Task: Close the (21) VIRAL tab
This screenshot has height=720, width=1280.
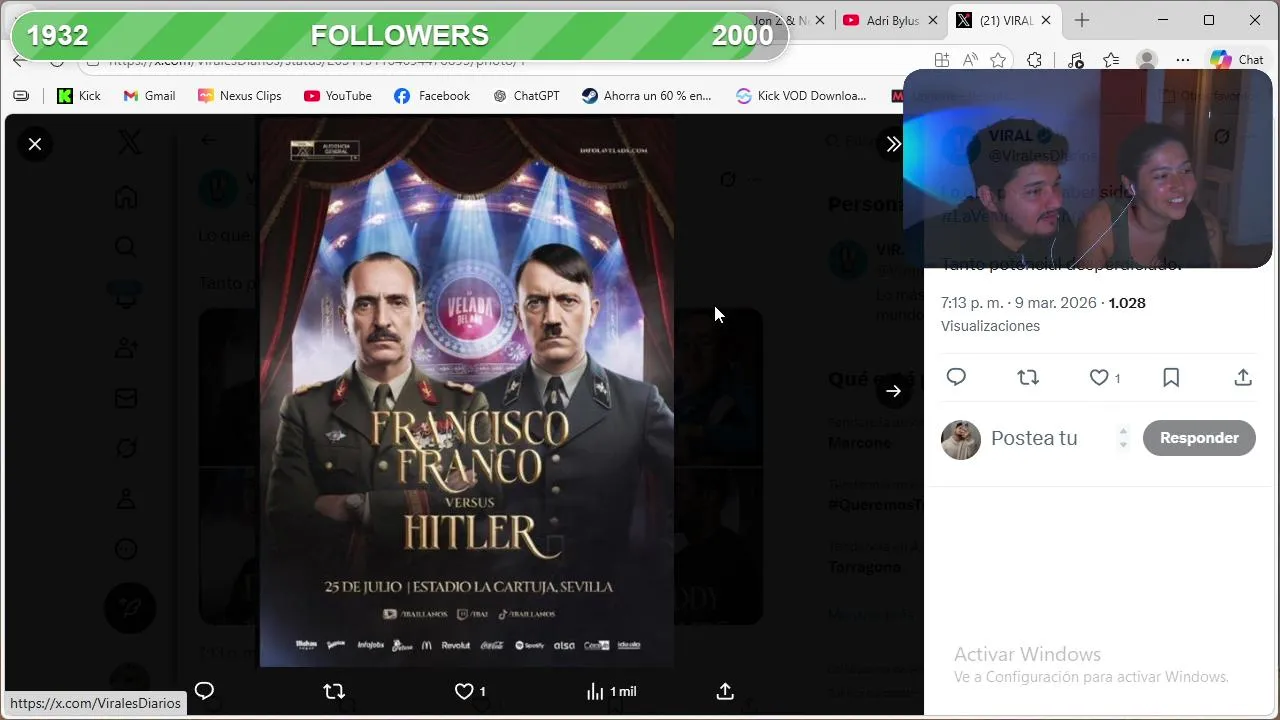Action: [1046, 20]
